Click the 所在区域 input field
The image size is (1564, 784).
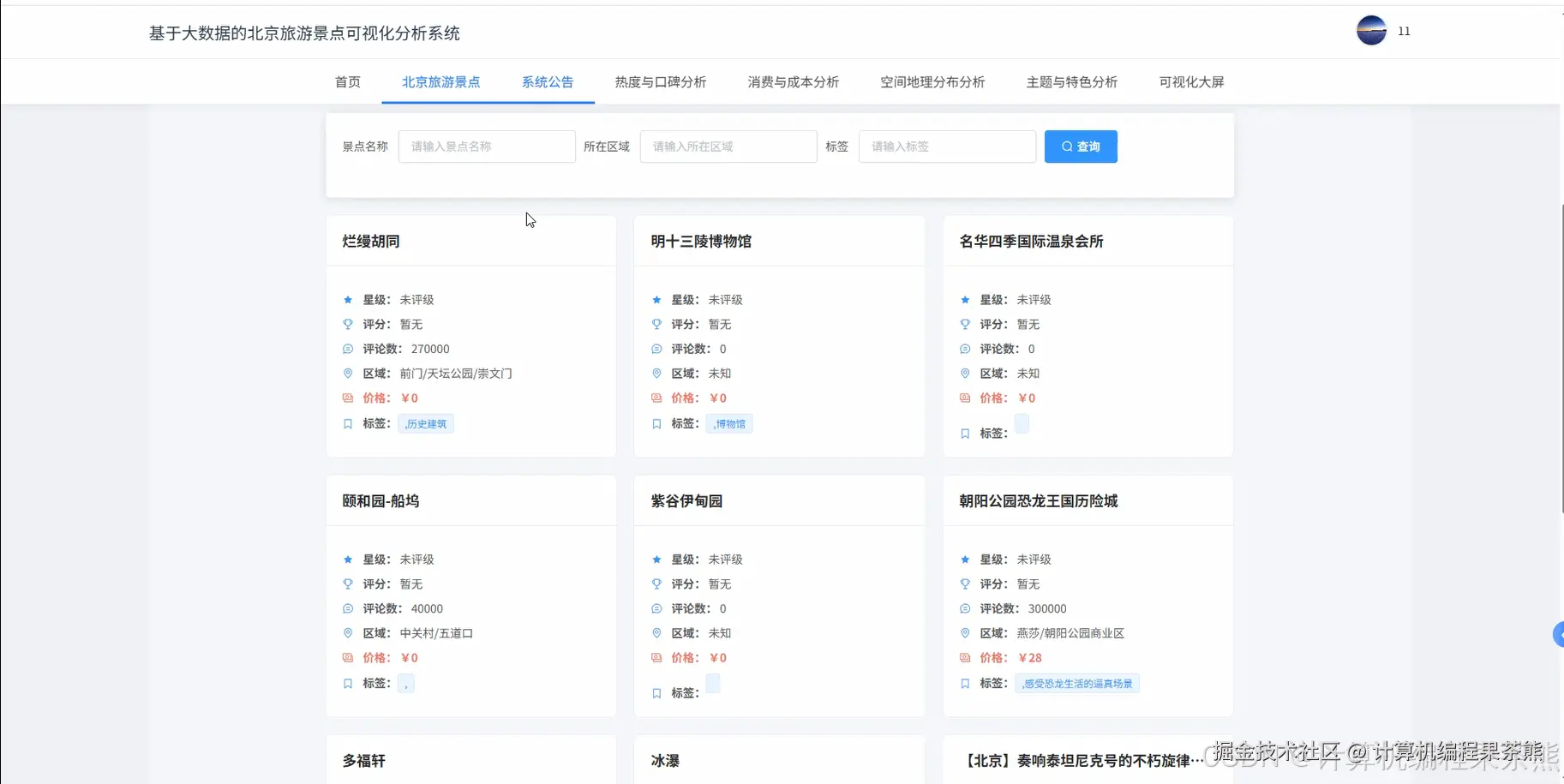(728, 147)
